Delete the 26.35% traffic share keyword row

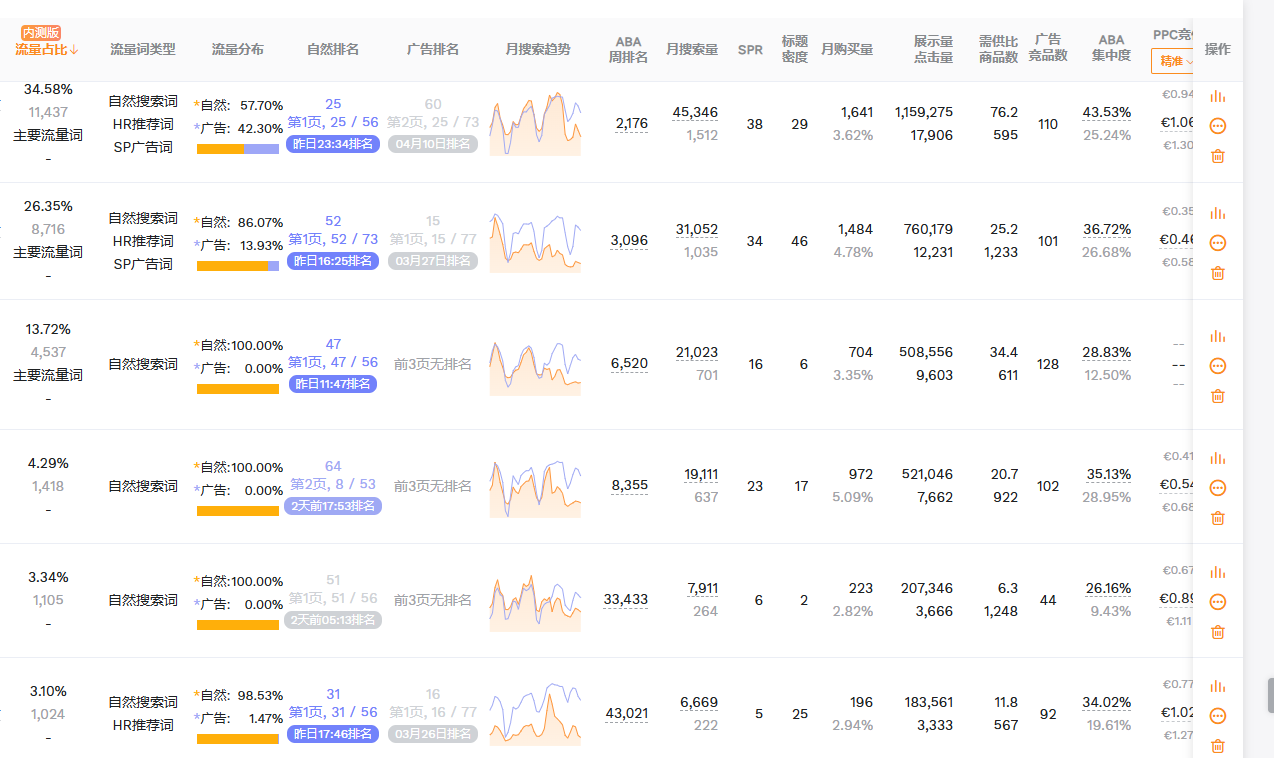(x=1217, y=273)
